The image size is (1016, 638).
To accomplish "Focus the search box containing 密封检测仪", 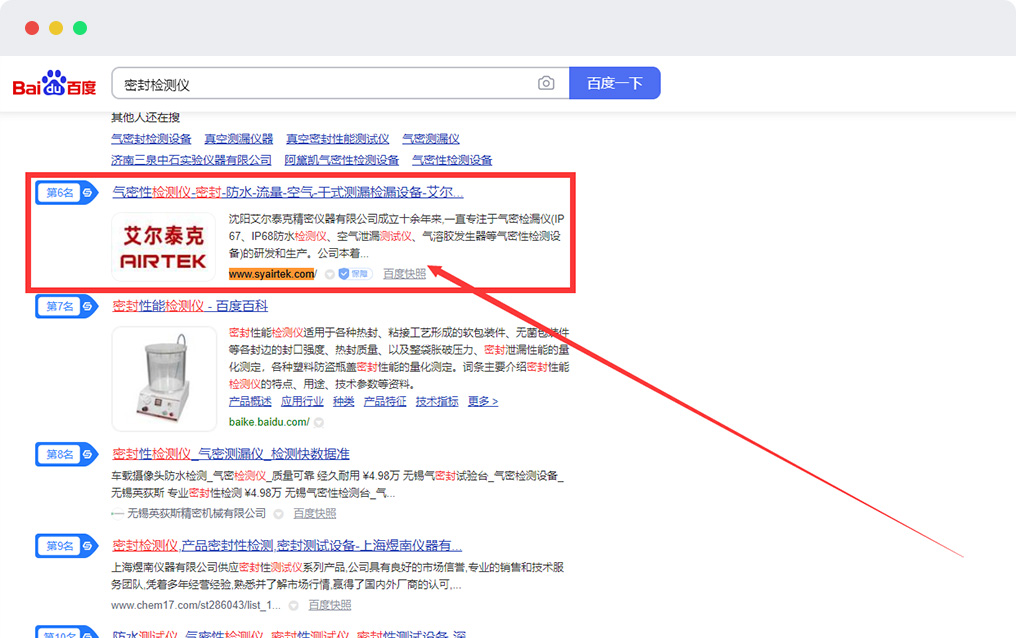I will coord(340,83).
